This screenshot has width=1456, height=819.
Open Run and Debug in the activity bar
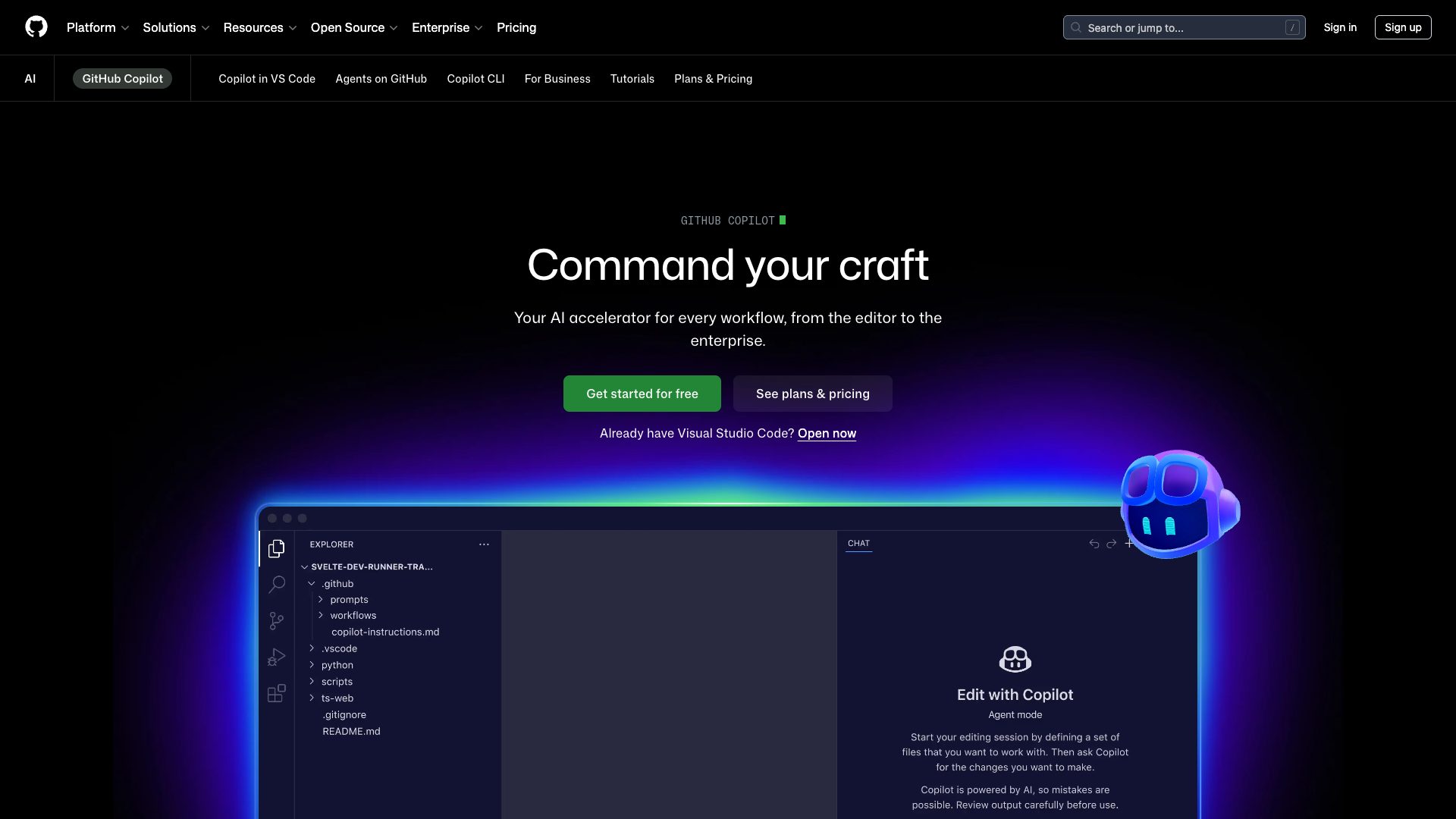click(x=277, y=657)
